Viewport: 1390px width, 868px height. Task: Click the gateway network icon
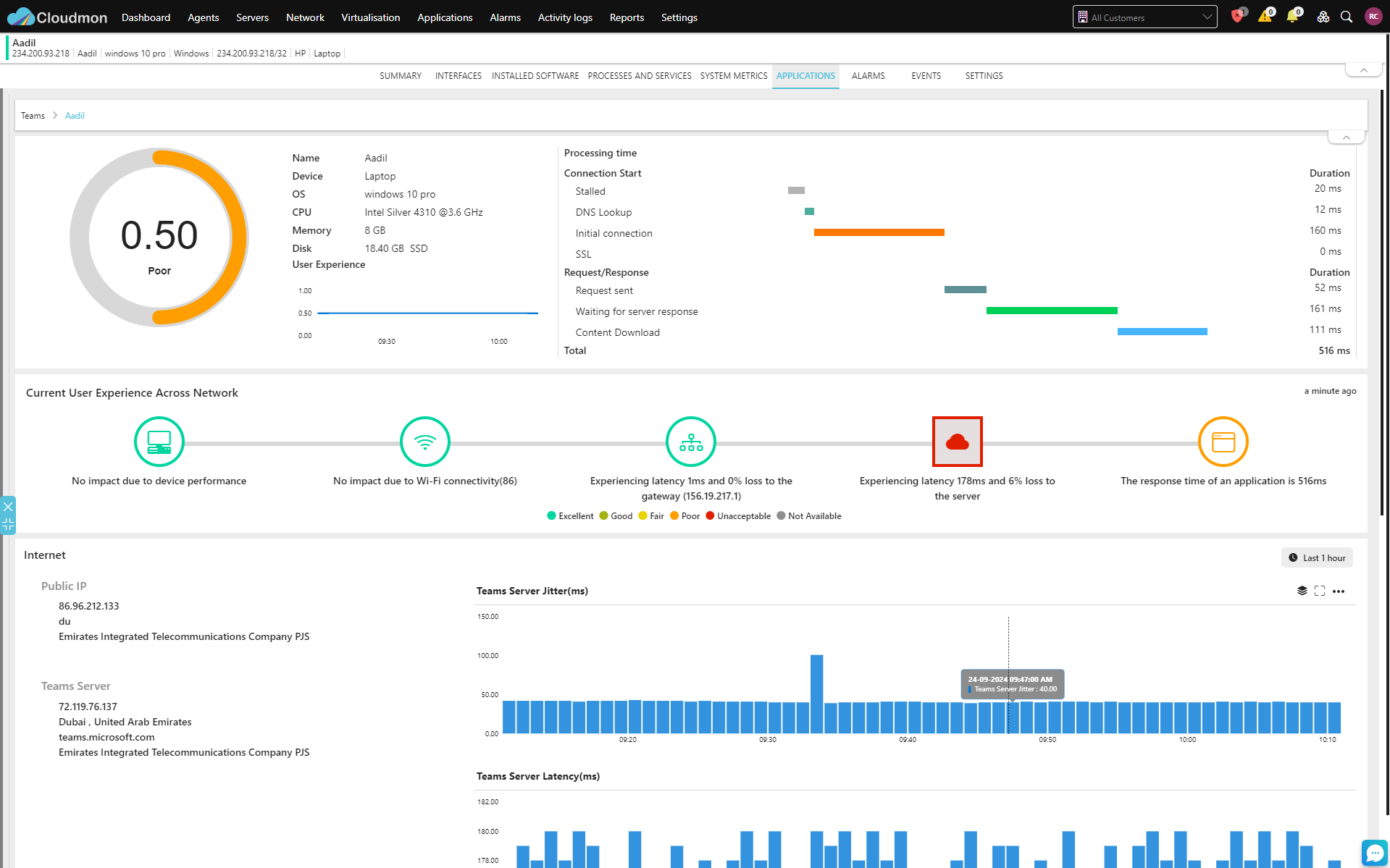[x=691, y=442]
